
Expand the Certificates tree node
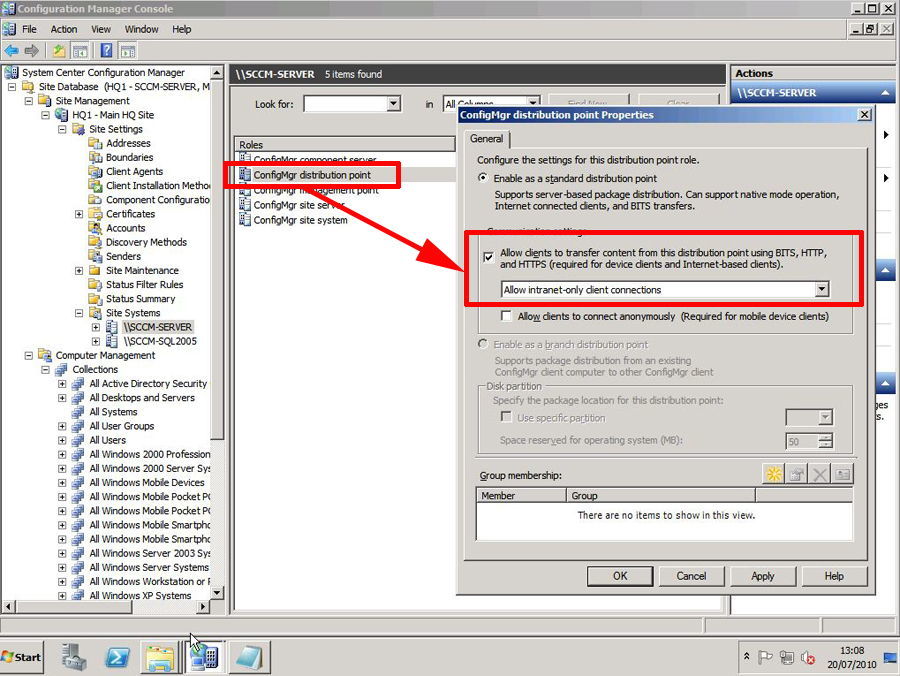click(79, 214)
